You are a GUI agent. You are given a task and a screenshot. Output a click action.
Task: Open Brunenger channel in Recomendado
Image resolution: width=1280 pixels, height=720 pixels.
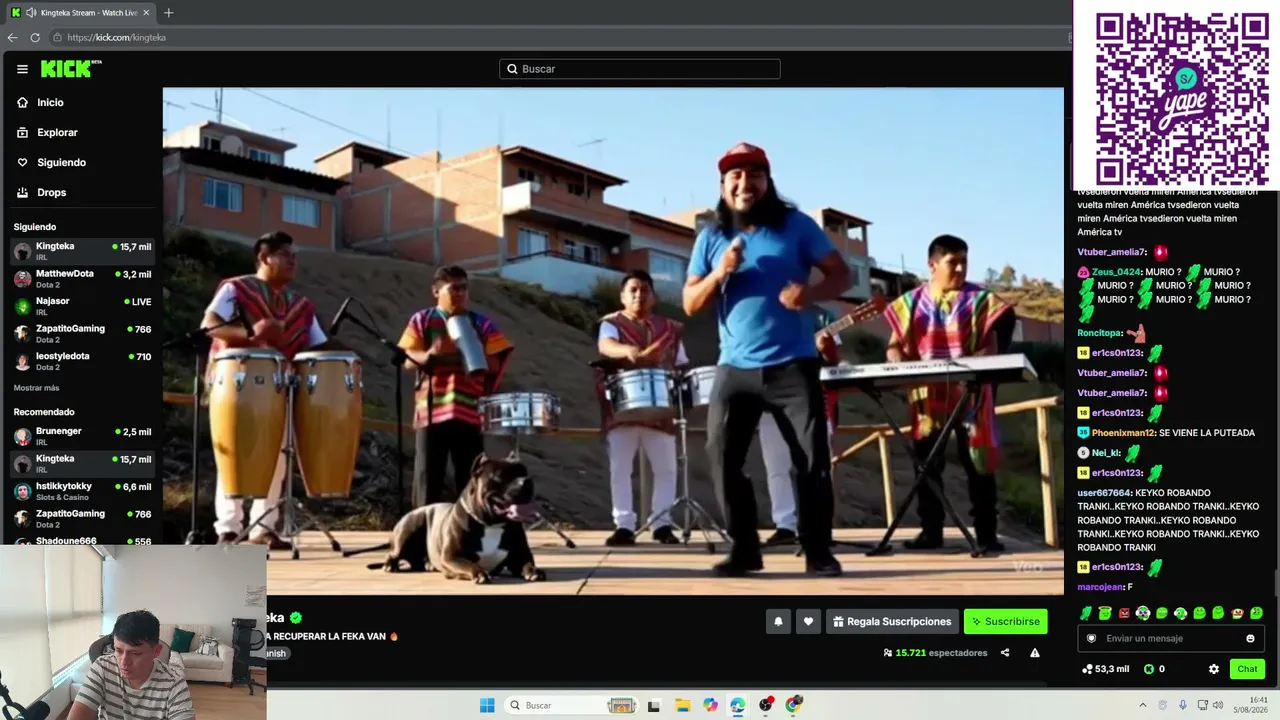pos(82,436)
